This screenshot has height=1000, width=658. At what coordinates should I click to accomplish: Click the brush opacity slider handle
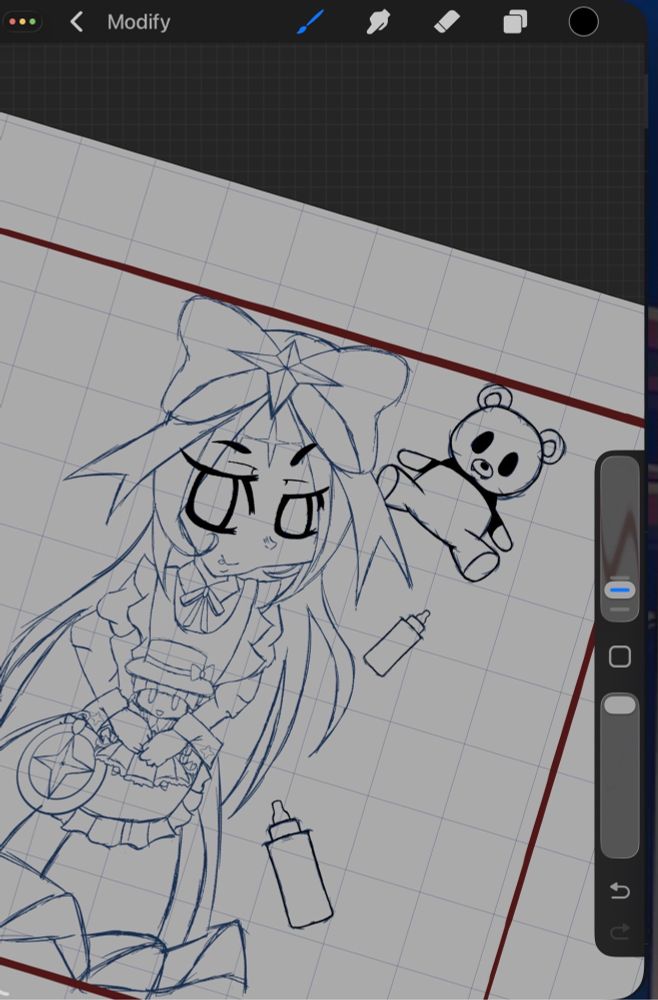point(620,705)
